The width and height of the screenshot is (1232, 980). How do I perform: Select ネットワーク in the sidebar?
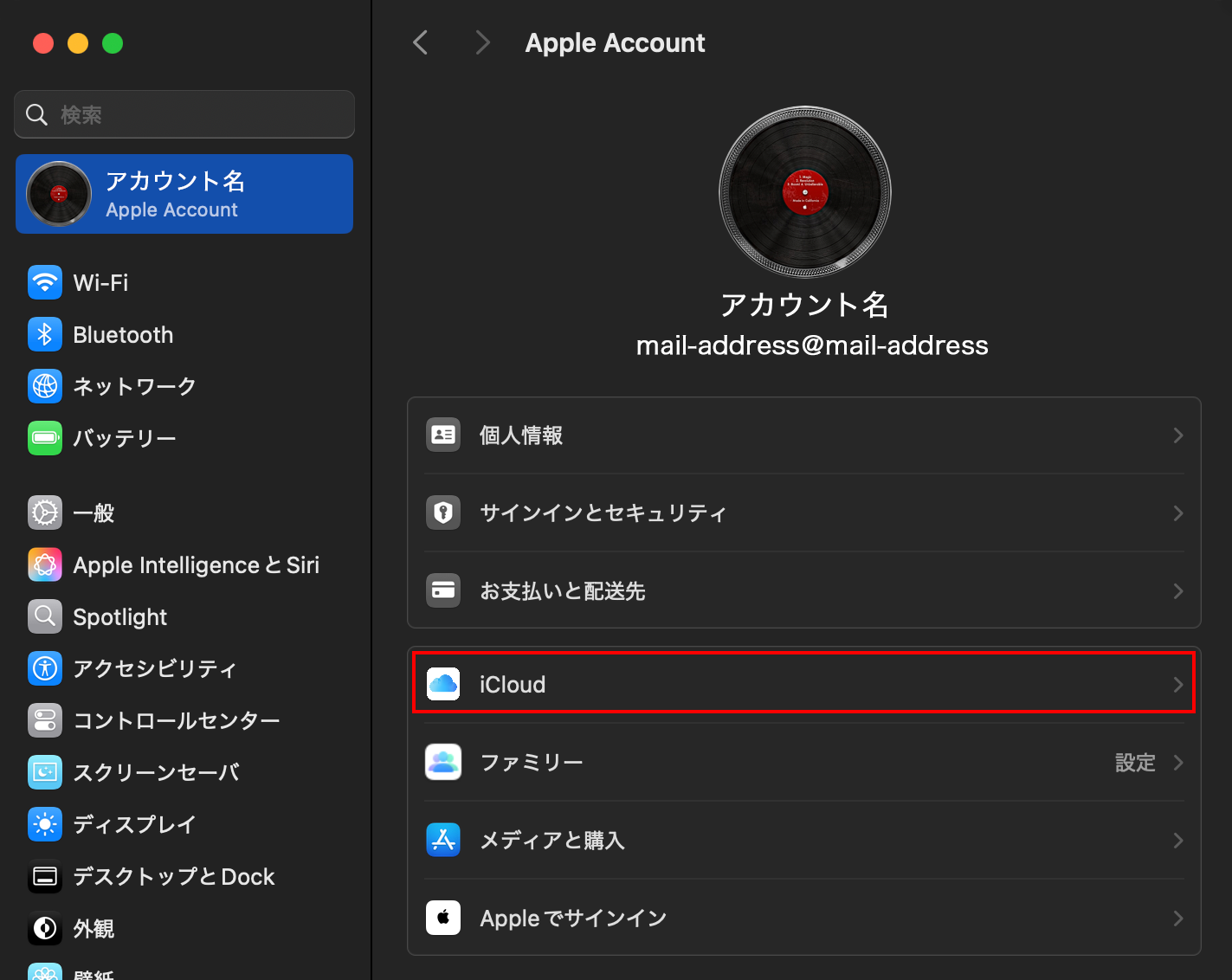134,387
